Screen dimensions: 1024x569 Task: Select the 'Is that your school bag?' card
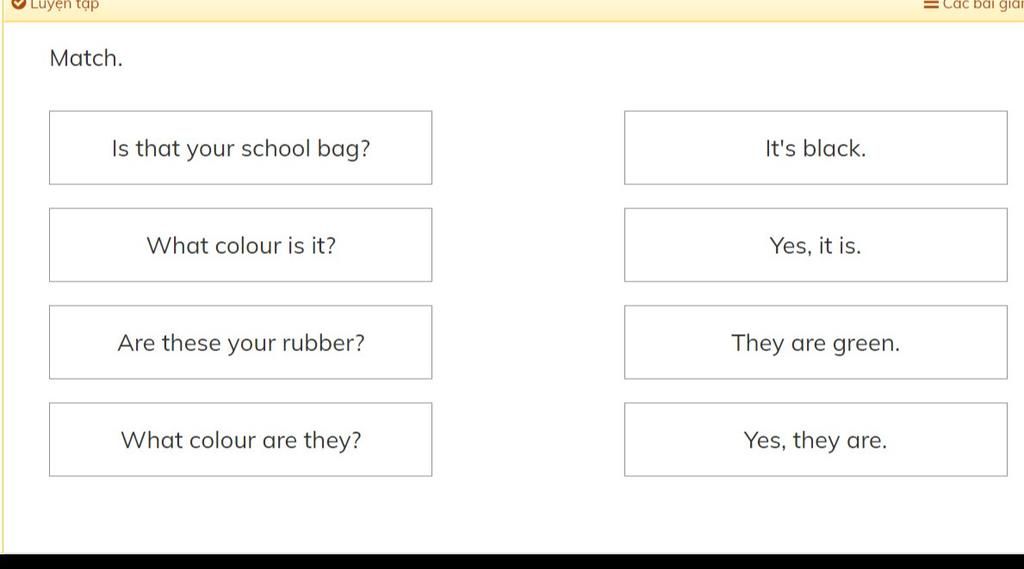240,148
